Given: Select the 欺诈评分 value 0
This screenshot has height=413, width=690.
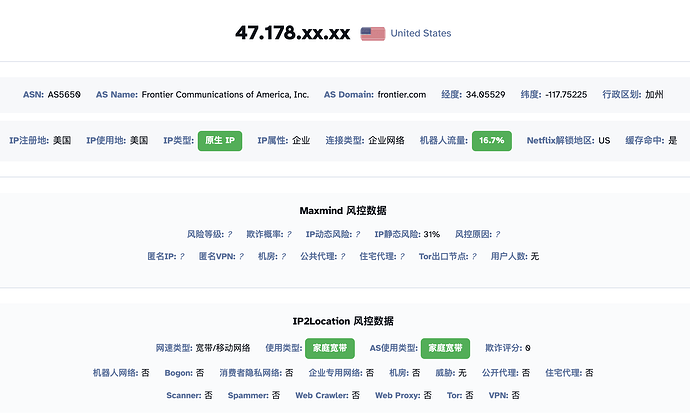Looking at the screenshot, I should click(x=528, y=348).
